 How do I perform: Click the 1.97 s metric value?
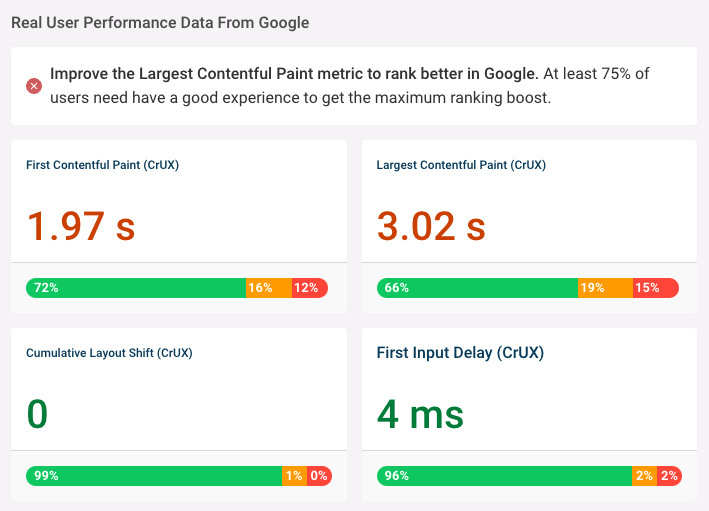click(x=80, y=226)
